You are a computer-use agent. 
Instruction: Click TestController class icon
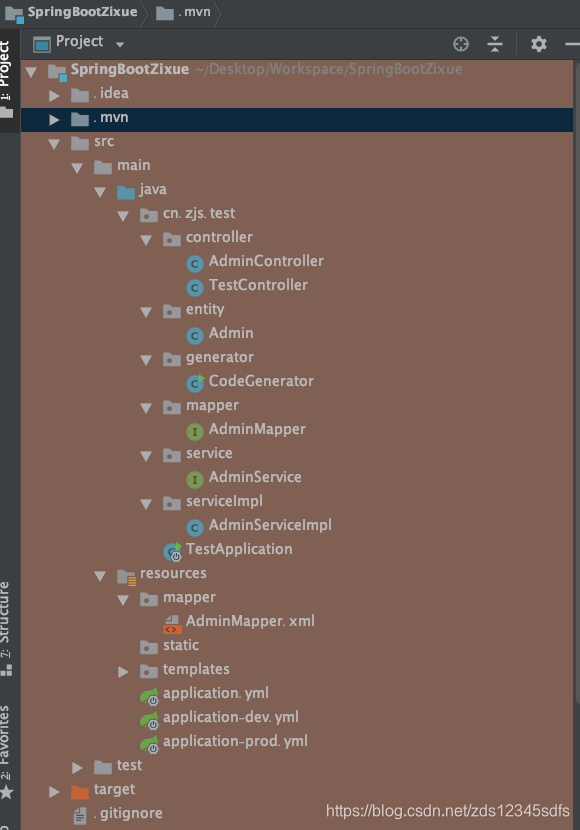coord(195,287)
